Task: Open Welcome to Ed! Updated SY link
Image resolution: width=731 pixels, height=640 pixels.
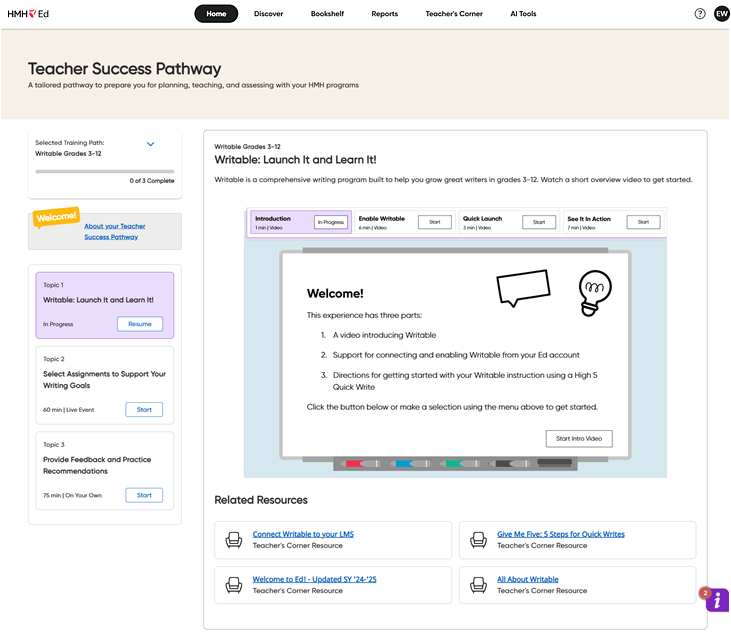Action: (x=314, y=579)
